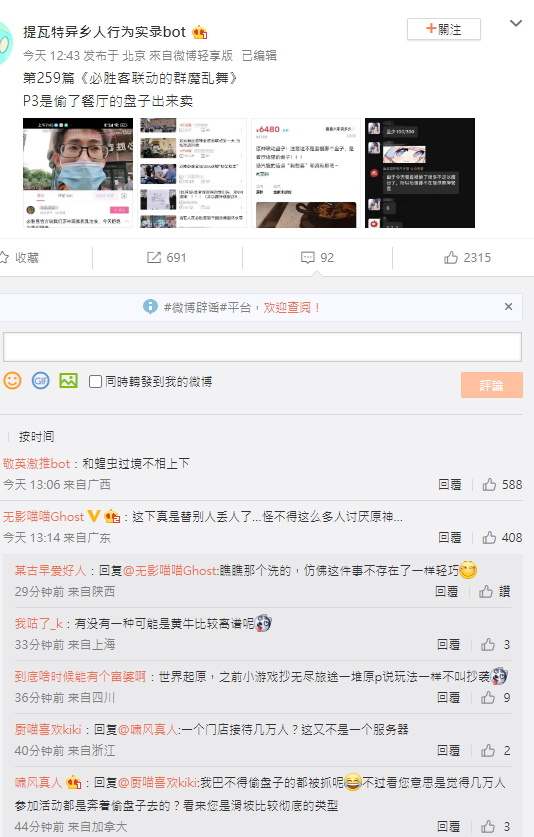The width and height of the screenshot is (534, 837).
Task: Click 收藏 to favorite the post
Action: point(20,258)
